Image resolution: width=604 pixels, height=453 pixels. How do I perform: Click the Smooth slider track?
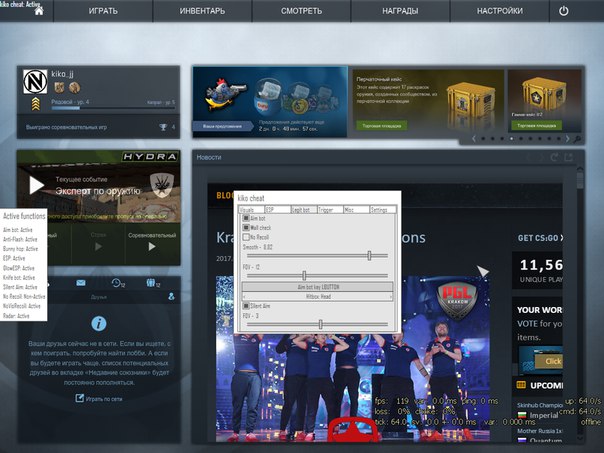[x=318, y=256]
